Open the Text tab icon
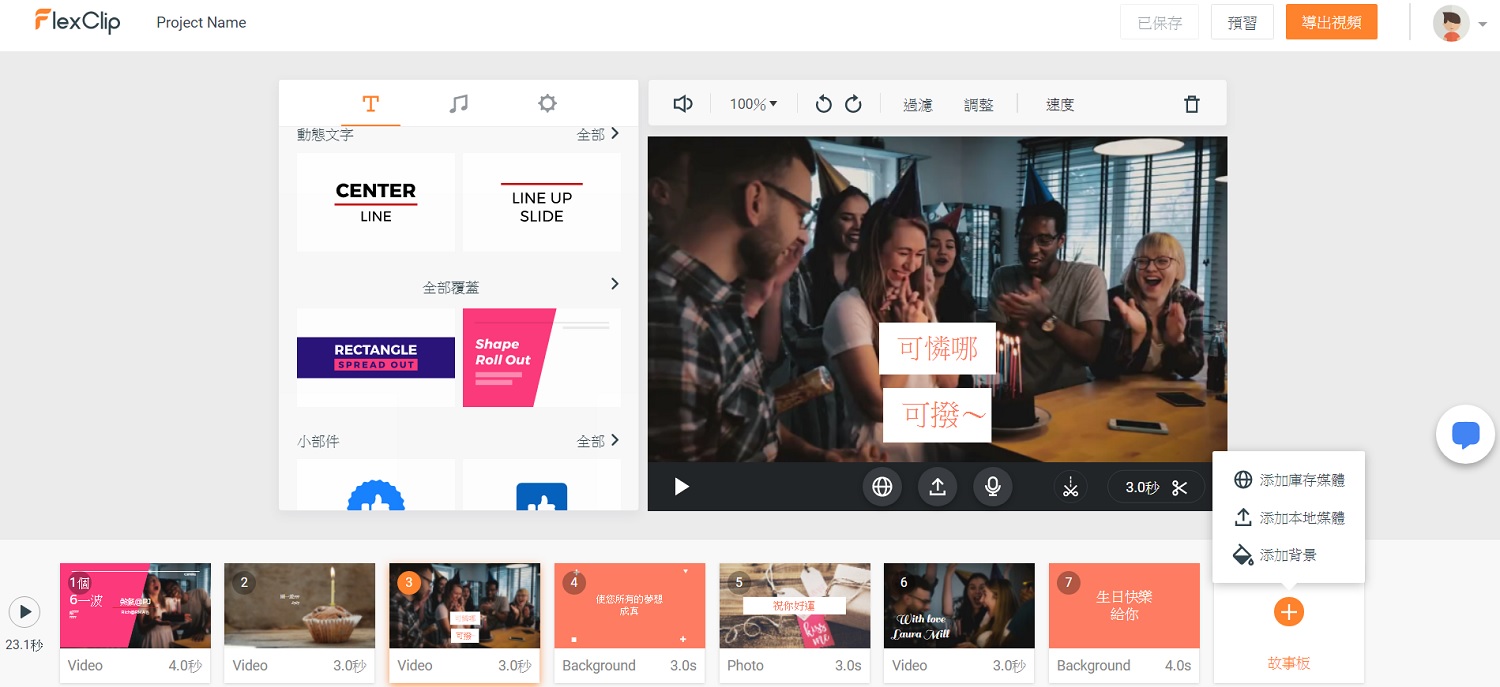 click(370, 103)
